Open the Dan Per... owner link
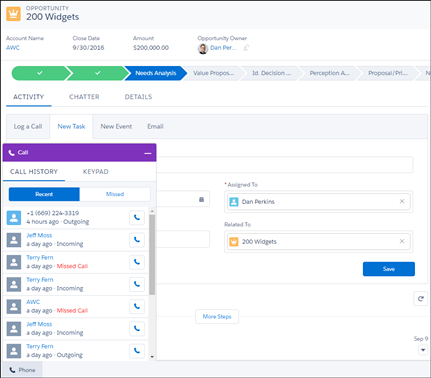The height and width of the screenshot is (378, 431). pos(223,48)
